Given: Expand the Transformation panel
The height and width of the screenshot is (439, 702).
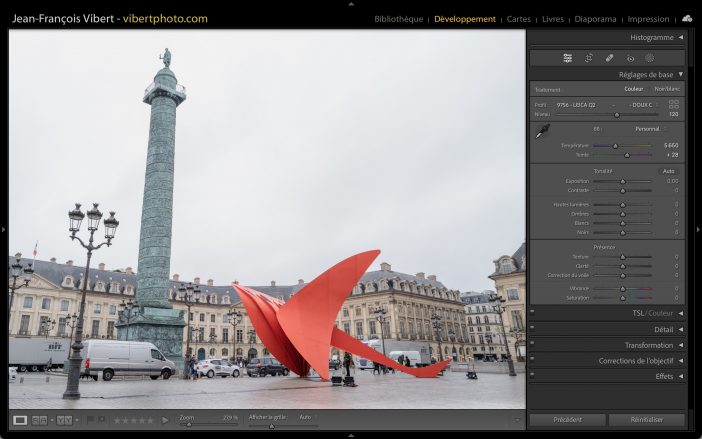Looking at the screenshot, I should (649, 345).
